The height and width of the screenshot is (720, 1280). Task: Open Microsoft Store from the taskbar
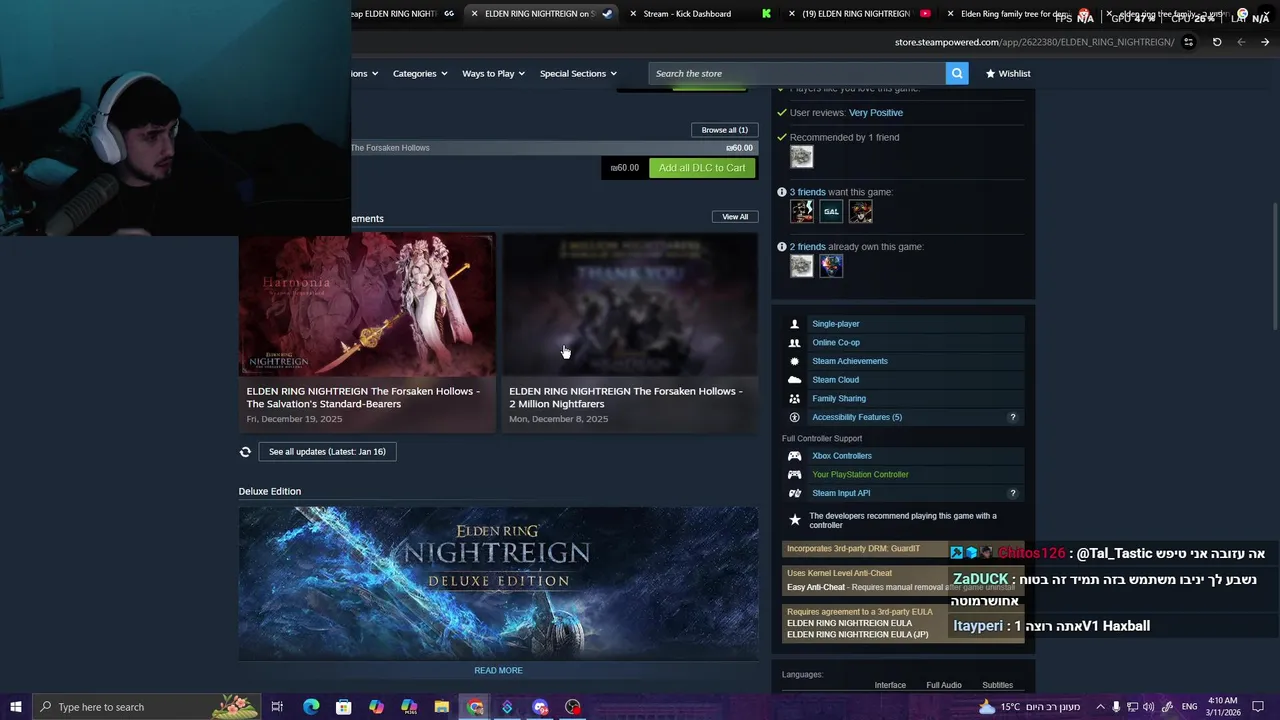pos(343,707)
